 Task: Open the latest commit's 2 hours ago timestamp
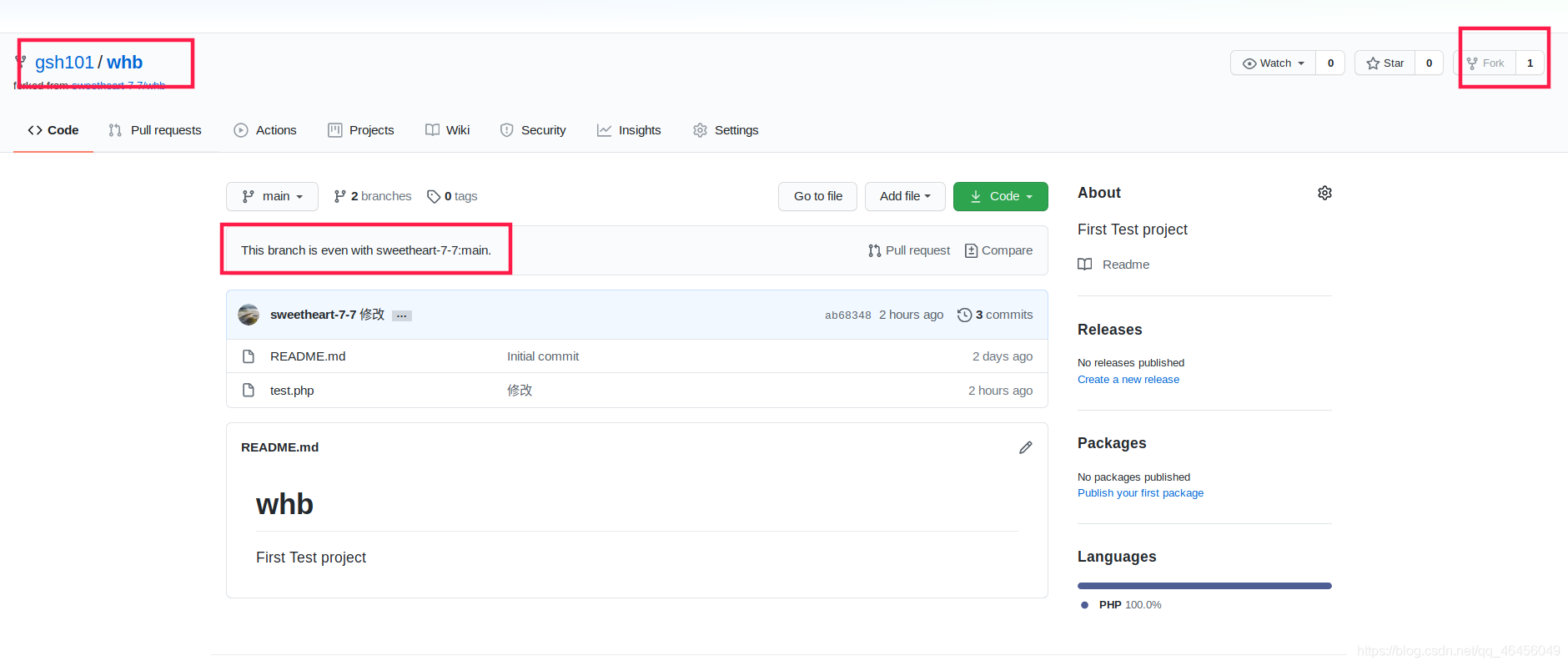pyautogui.click(x=912, y=315)
